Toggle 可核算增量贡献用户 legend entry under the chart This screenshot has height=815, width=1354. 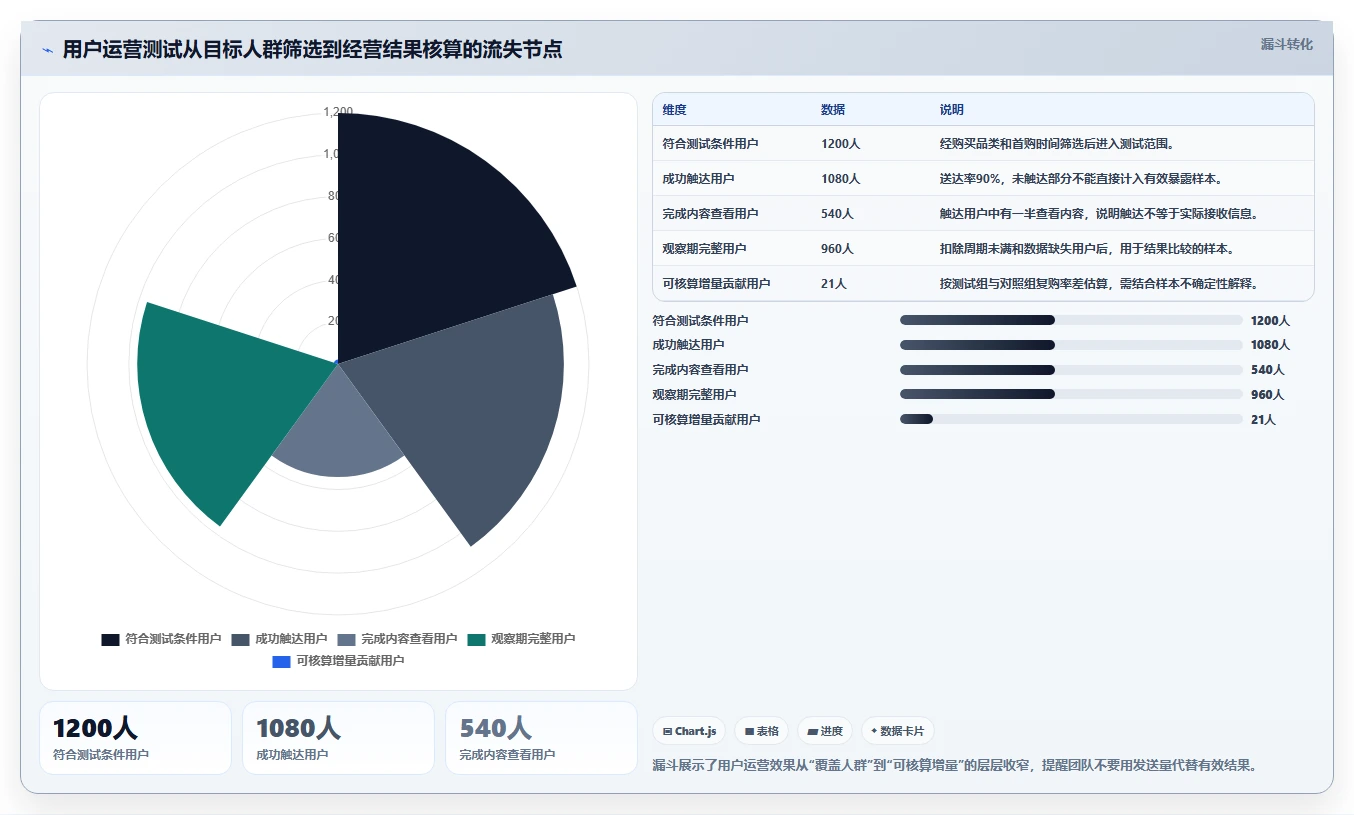coord(338,661)
